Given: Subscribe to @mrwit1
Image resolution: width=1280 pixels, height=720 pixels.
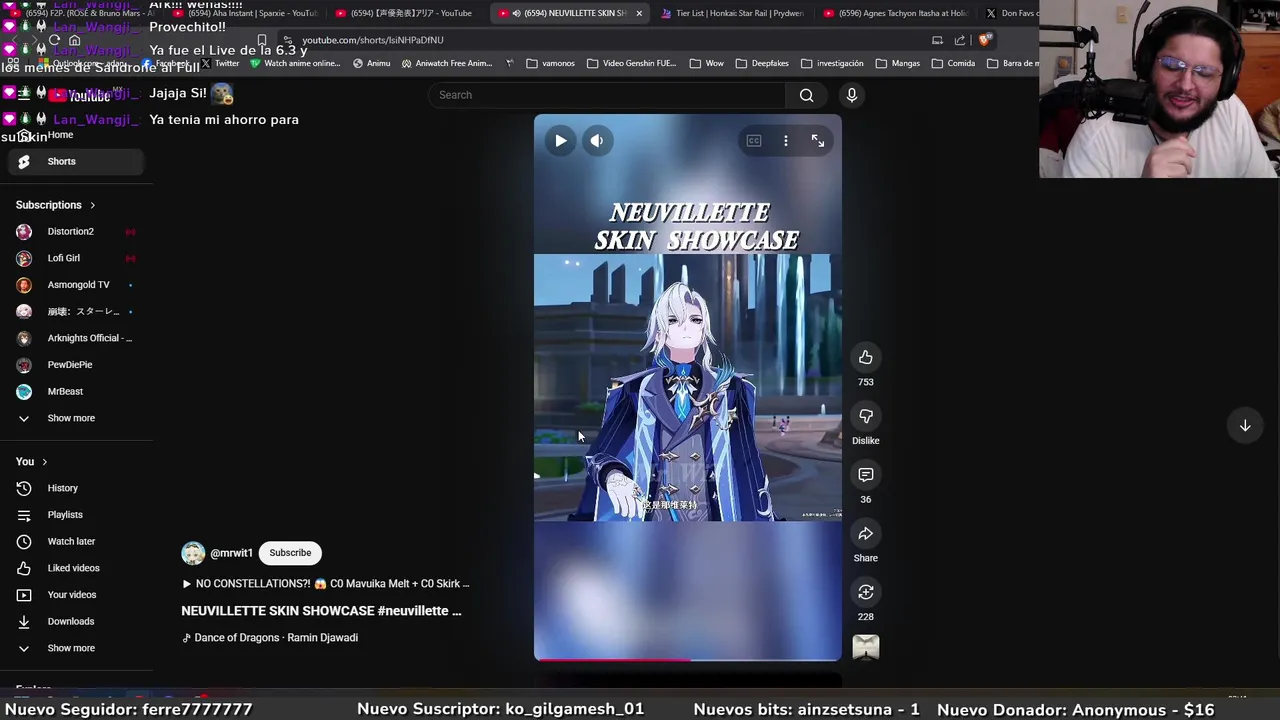Looking at the screenshot, I should [x=290, y=553].
